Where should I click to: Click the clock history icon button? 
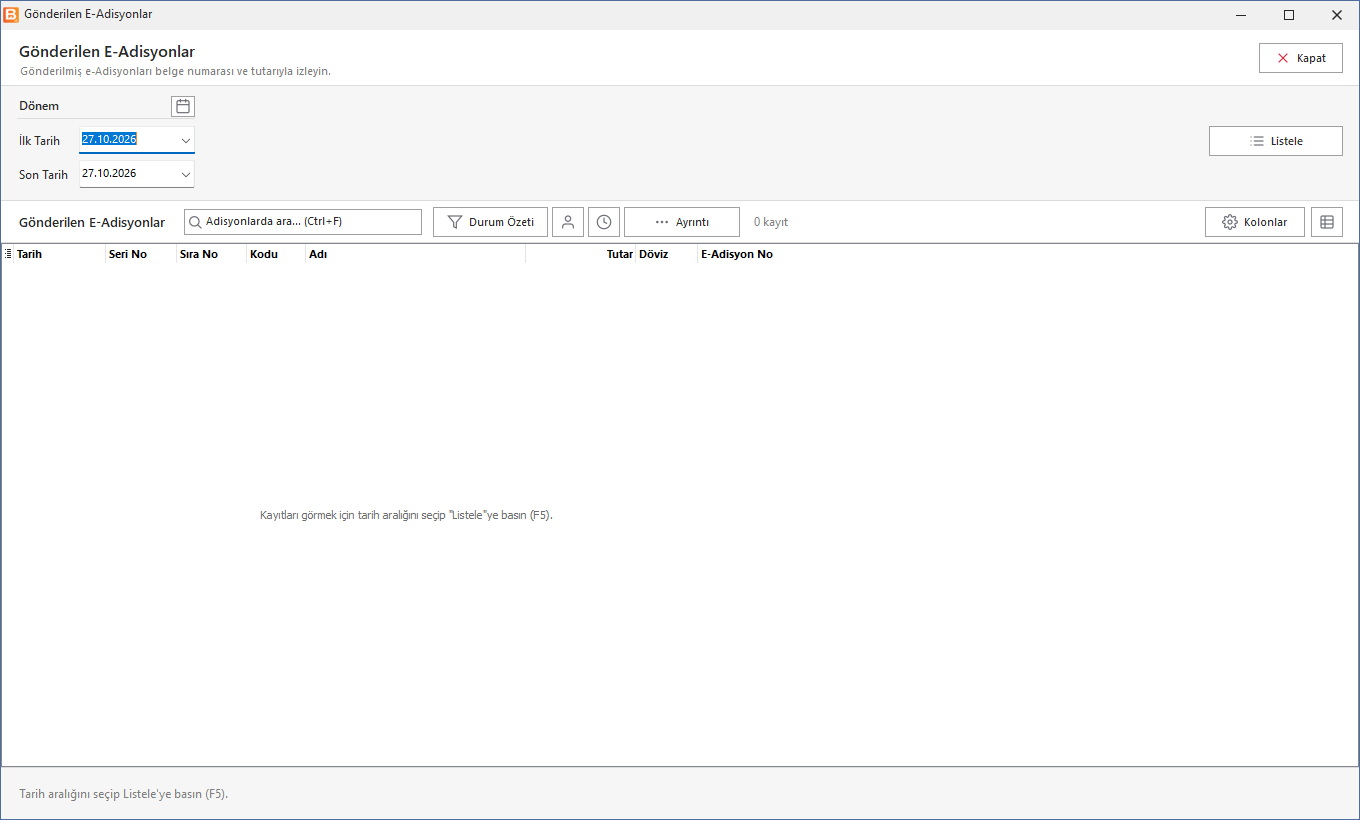click(x=604, y=222)
